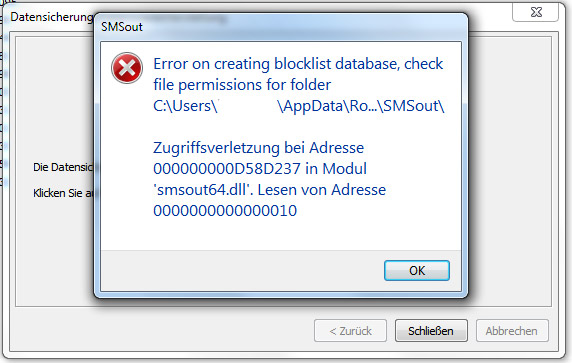
Task: Click the address 000000000D58D237
Action: click(x=227, y=169)
